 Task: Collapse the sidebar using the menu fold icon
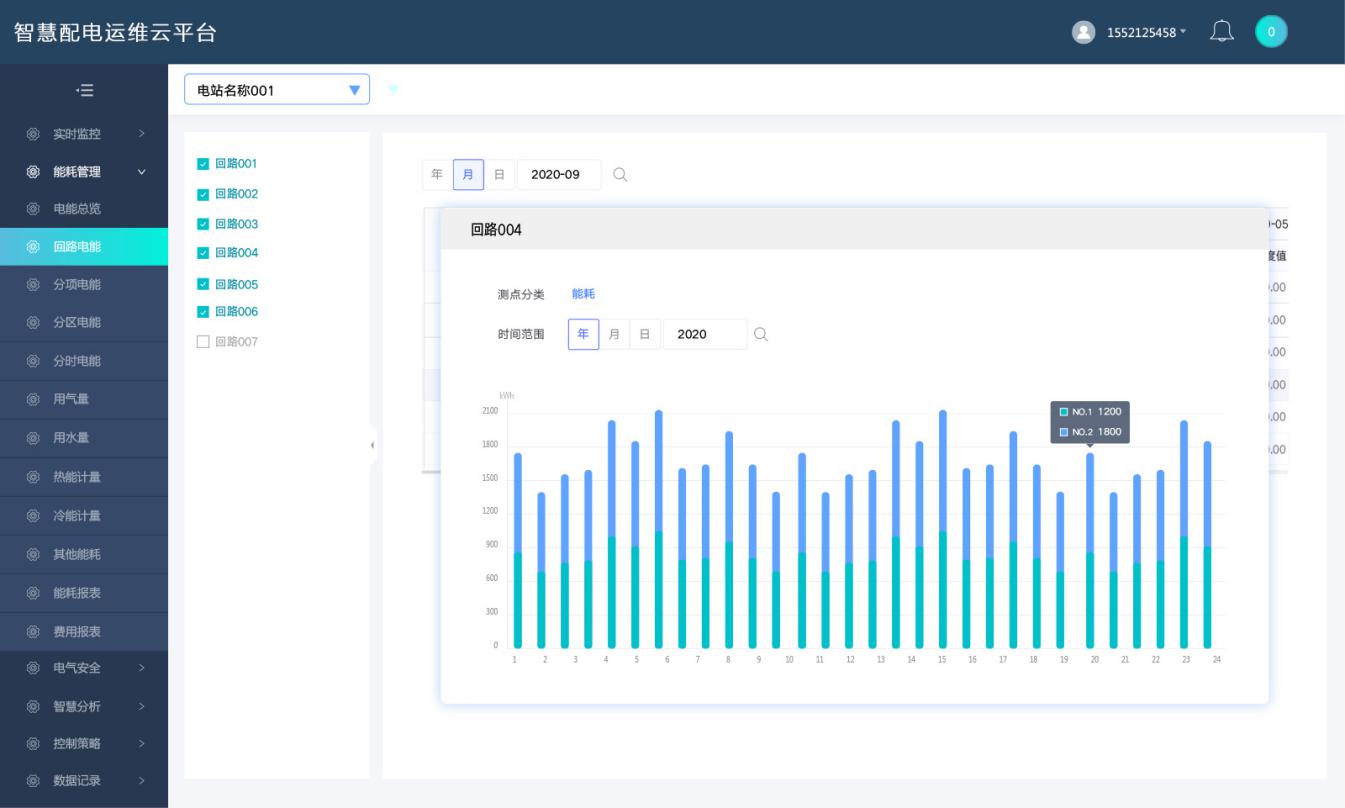click(85, 91)
